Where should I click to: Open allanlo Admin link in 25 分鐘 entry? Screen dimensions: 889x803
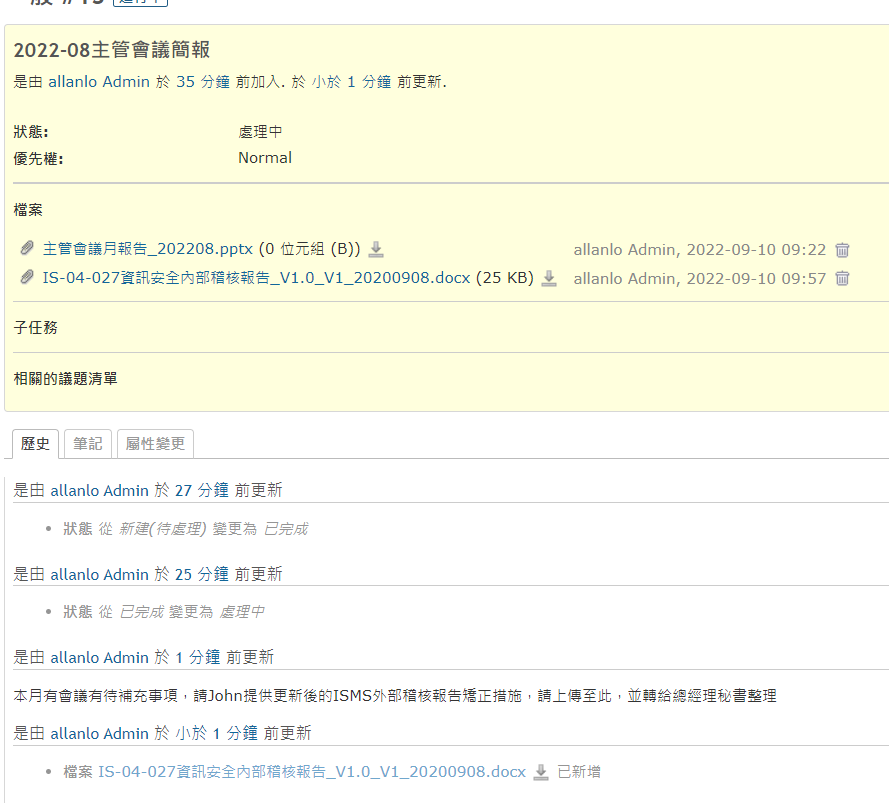tap(99, 574)
